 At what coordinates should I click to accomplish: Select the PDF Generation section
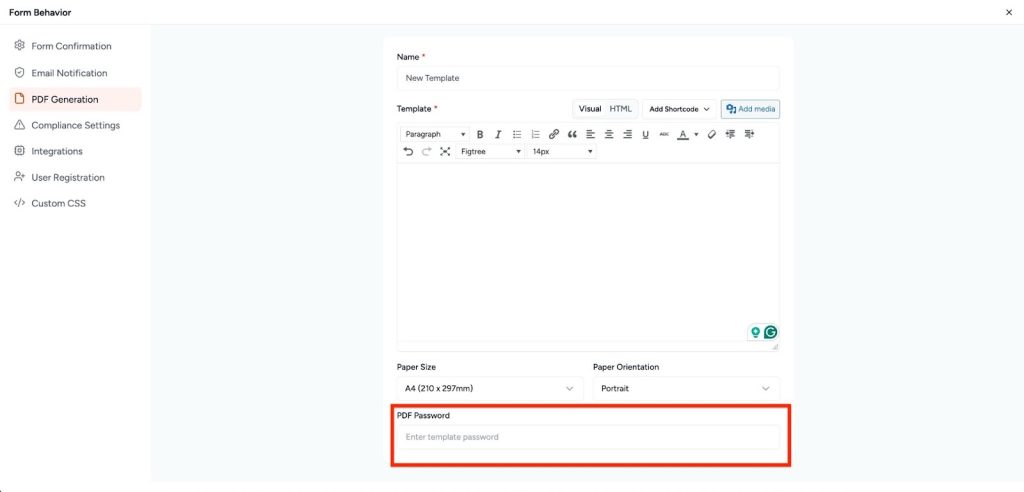click(75, 99)
